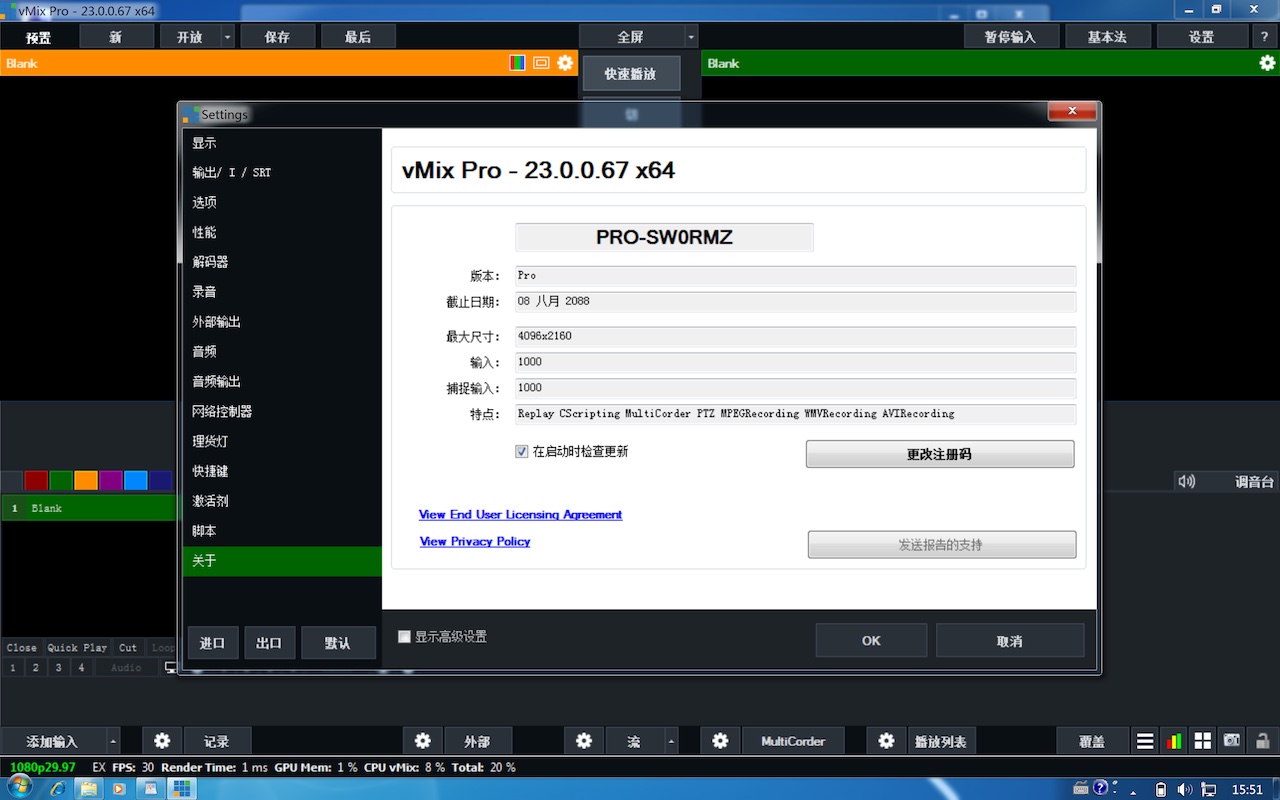This screenshot has width=1280, height=800.
Task: Click the preview title bar frame icon
Action: pyautogui.click(x=541, y=63)
